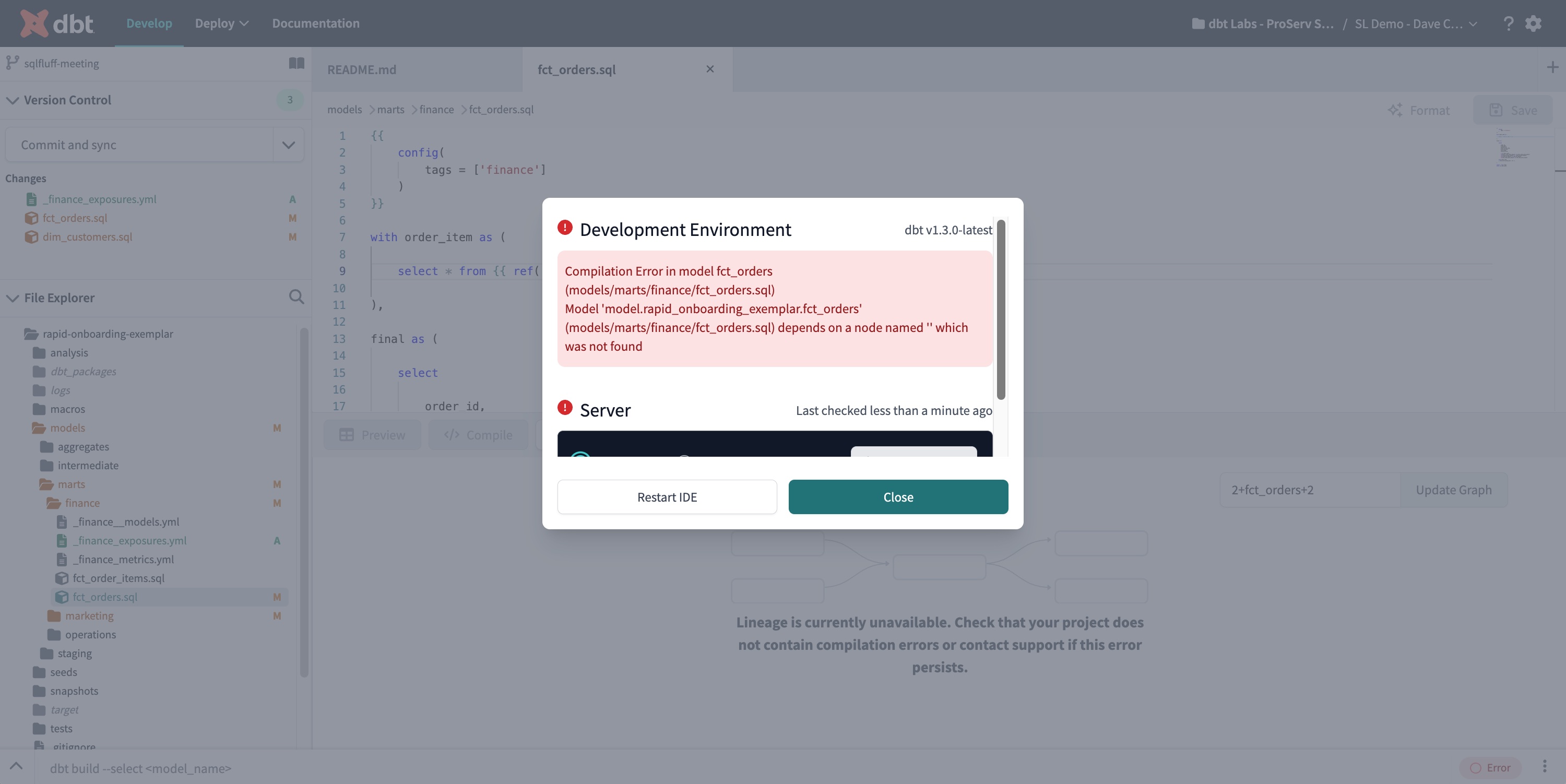Click the Restart IDE button
The height and width of the screenshot is (784, 1566).
click(x=666, y=496)
